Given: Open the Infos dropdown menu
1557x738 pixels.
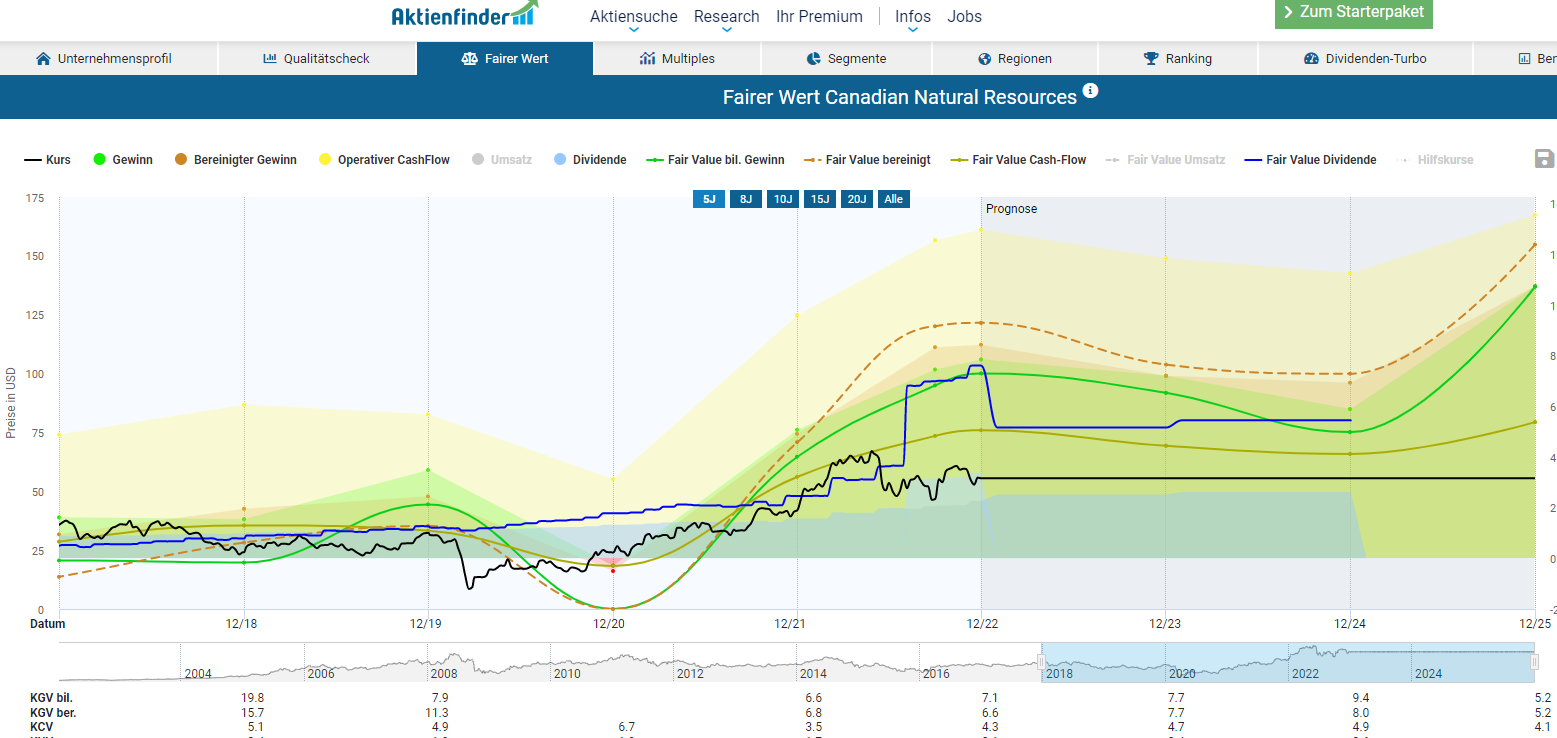Looking at the screenshot, I should point(913,17).
